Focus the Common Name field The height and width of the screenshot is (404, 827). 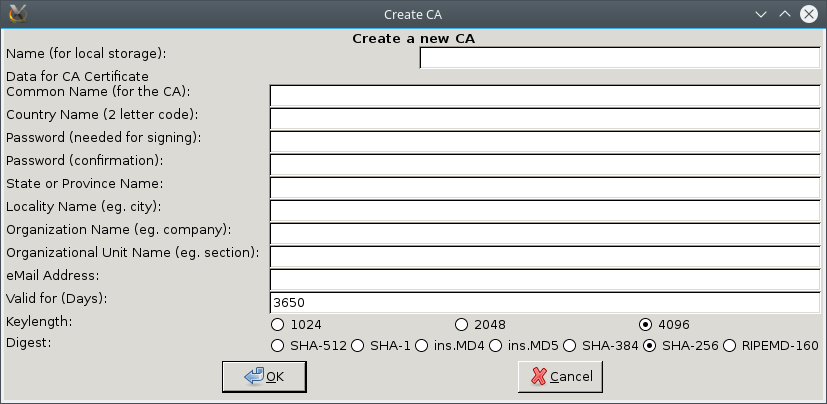[545, 96]
